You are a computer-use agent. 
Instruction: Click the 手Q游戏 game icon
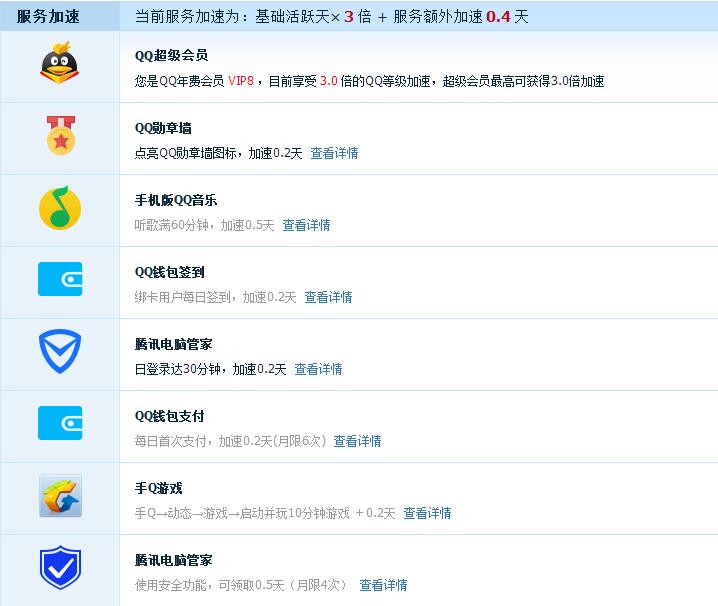60,496
